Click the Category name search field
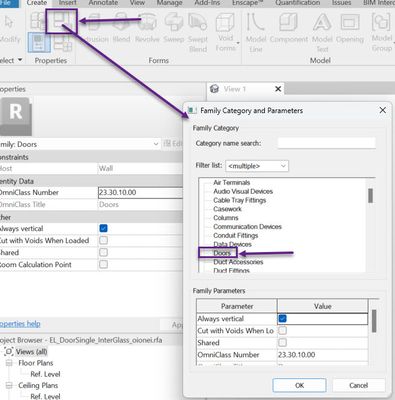 pos(326,143)
